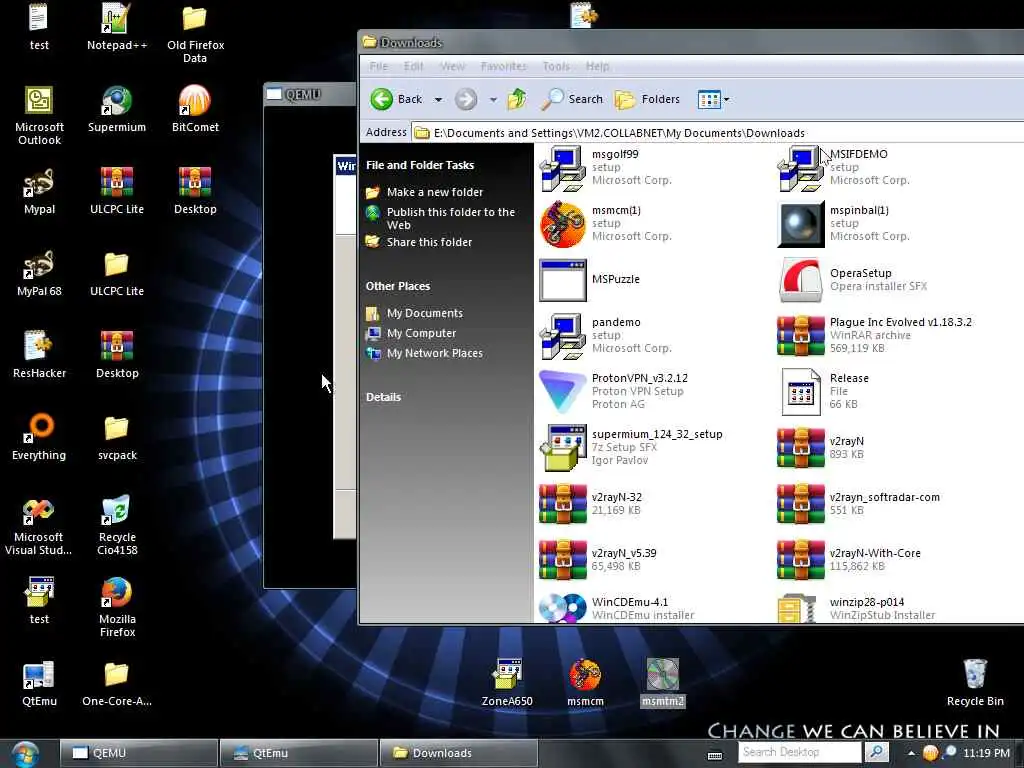Select the ProtonVPN_v3.2.12 installer
1024x768 pixels.
614,391
